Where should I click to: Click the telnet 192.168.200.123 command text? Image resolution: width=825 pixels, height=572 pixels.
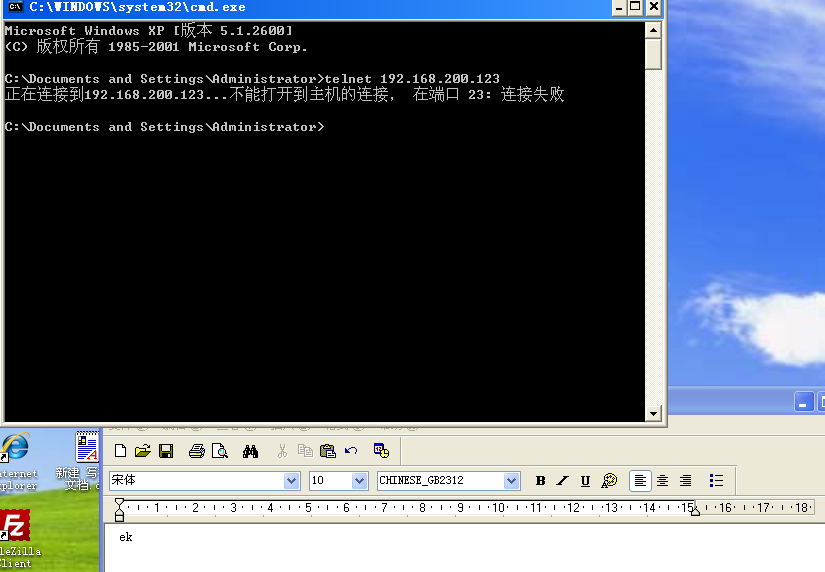tap(412, 79)
